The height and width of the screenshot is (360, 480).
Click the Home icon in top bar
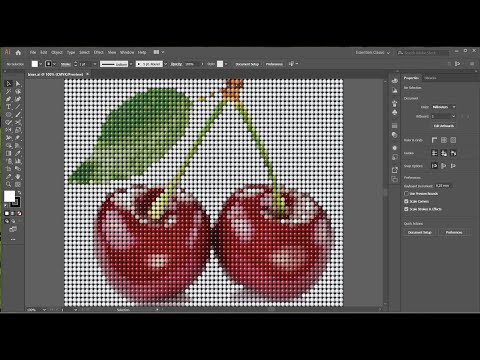coord(18,52)
